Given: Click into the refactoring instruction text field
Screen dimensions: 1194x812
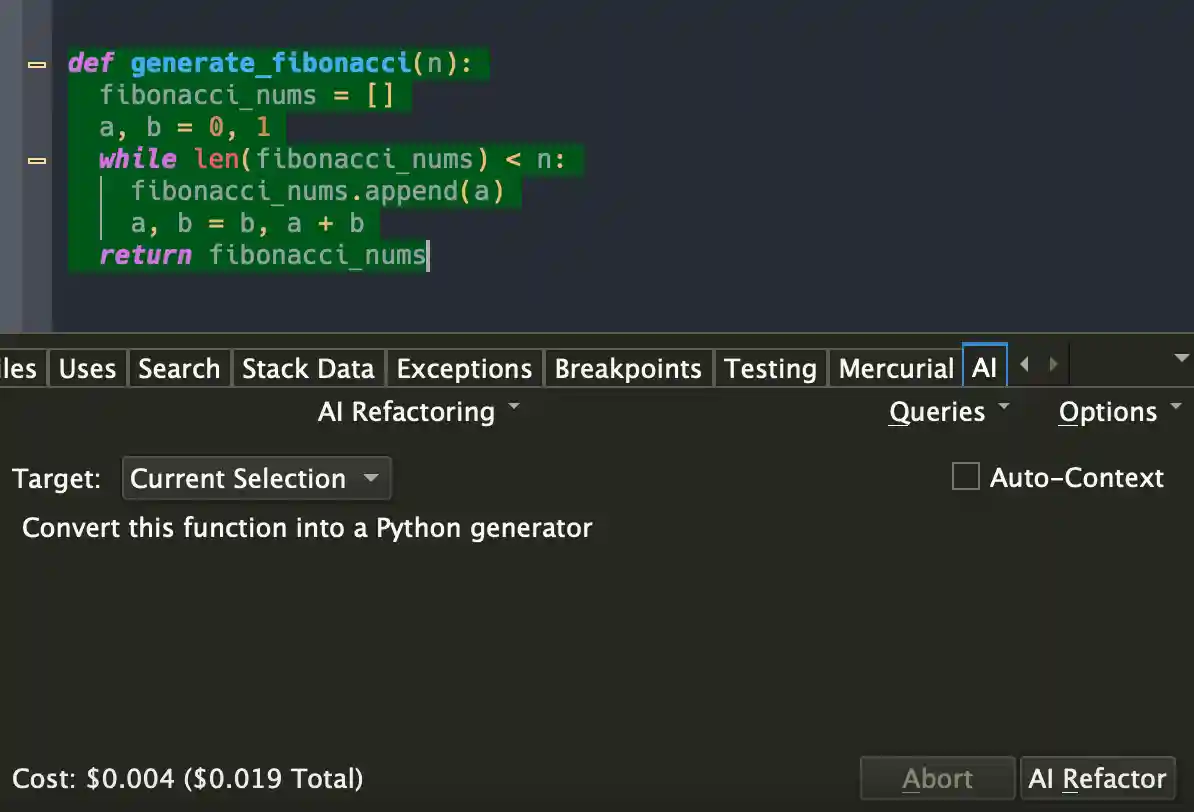Looking at the screenshot, I should tap(590, 620).
